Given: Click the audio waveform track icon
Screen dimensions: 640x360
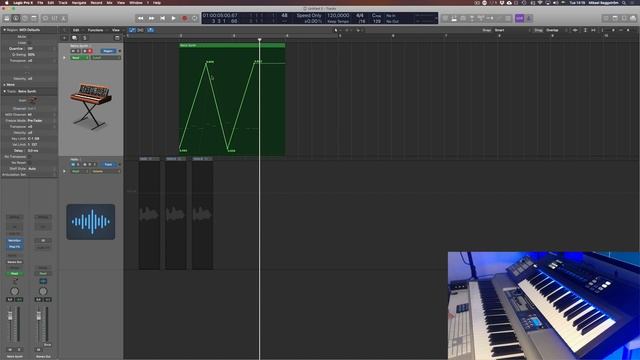Looking at the screenshot, I should (91, 222).
